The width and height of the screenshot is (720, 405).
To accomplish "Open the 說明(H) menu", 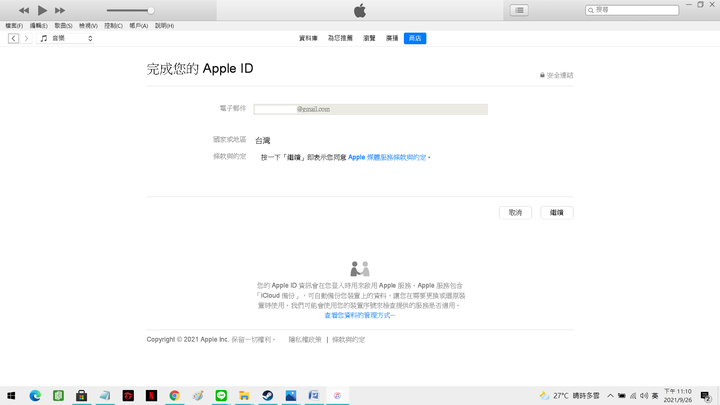I will [164, 26].
